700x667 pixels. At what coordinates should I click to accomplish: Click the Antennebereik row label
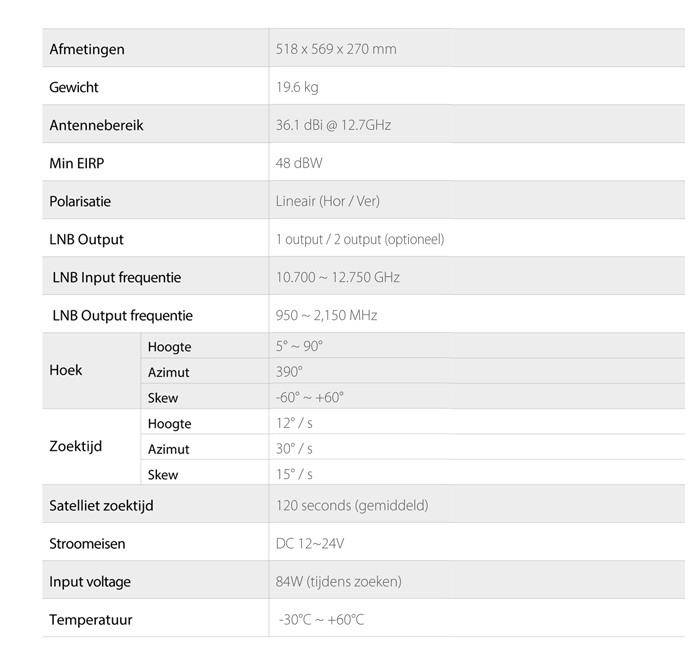point(96,125)
